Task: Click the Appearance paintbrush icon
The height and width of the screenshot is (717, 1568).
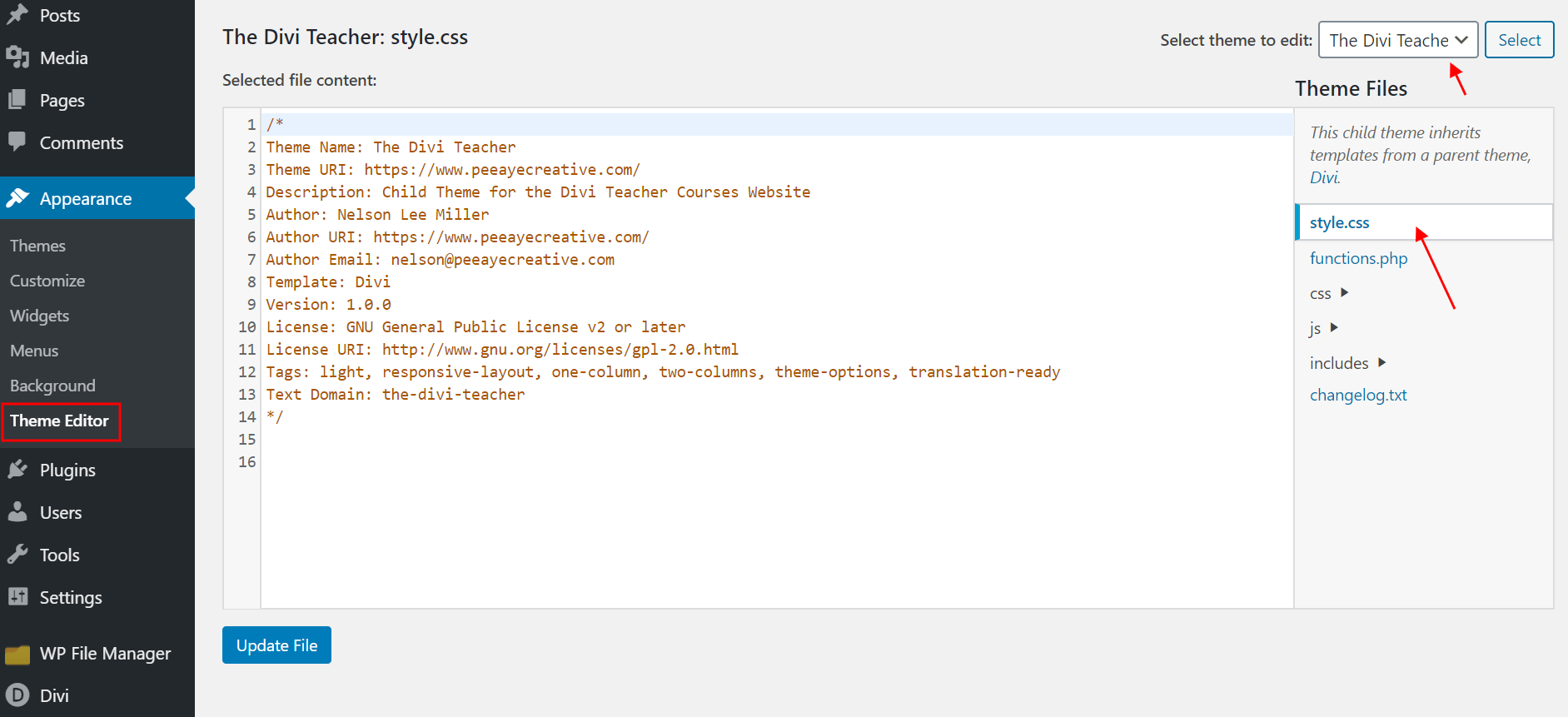Action: 17,198
